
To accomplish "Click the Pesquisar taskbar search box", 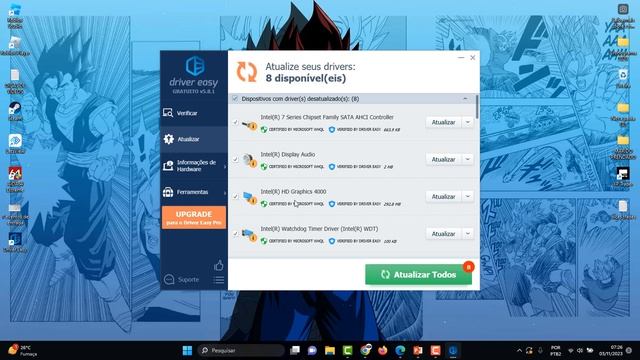I will (x=241, y=350).
